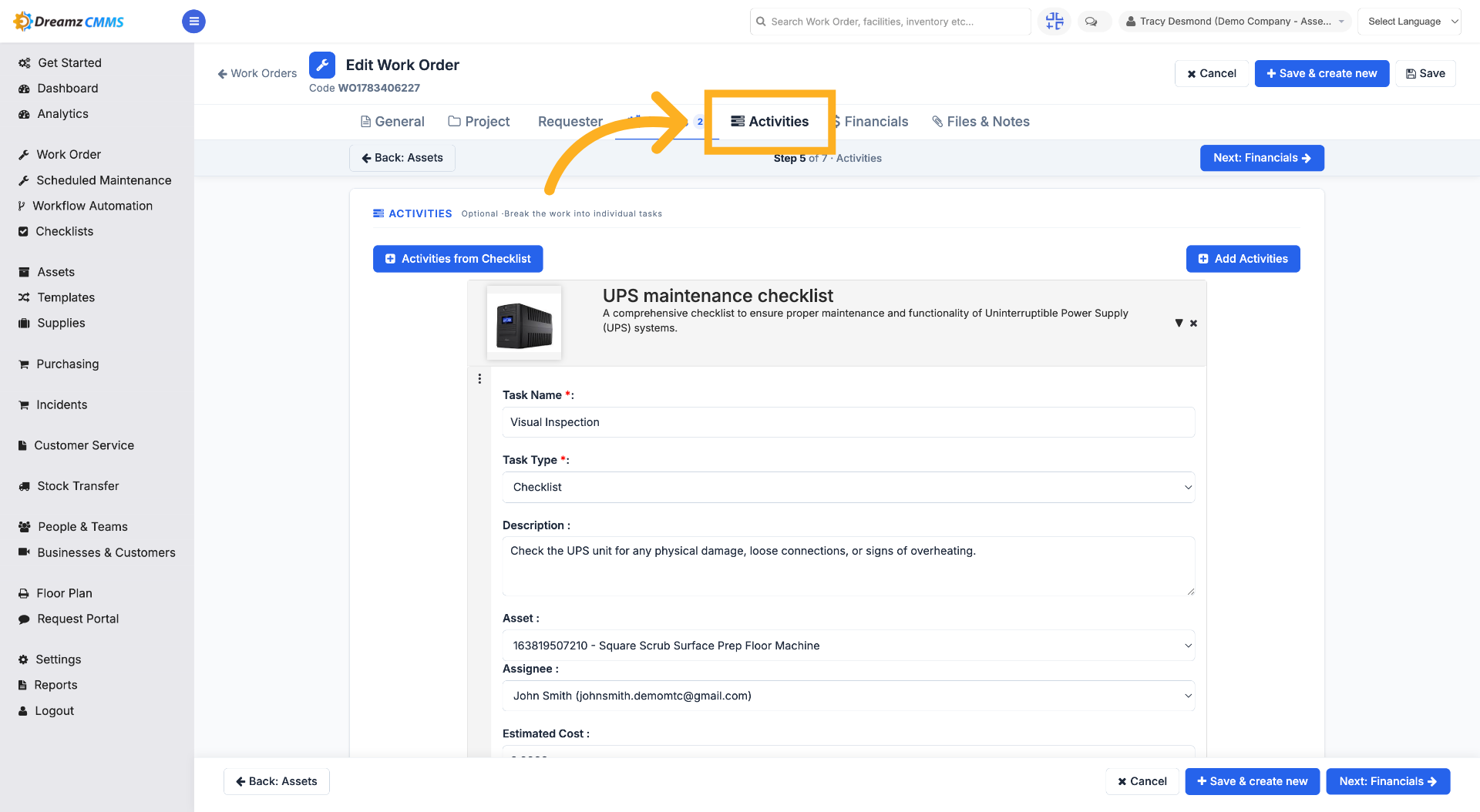Open Scheduled Maintenance in sidebar

point(95,180)
